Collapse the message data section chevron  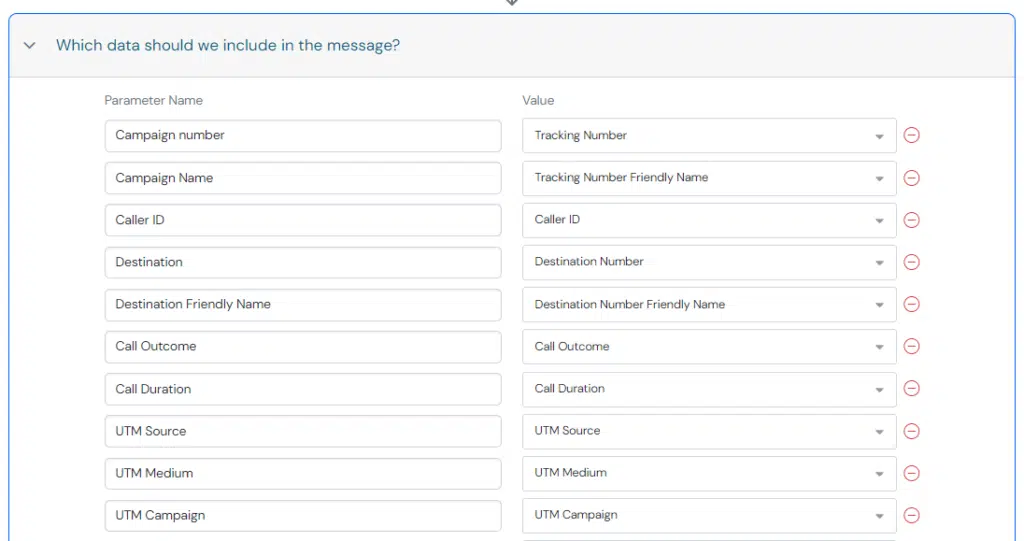(29, 46)
